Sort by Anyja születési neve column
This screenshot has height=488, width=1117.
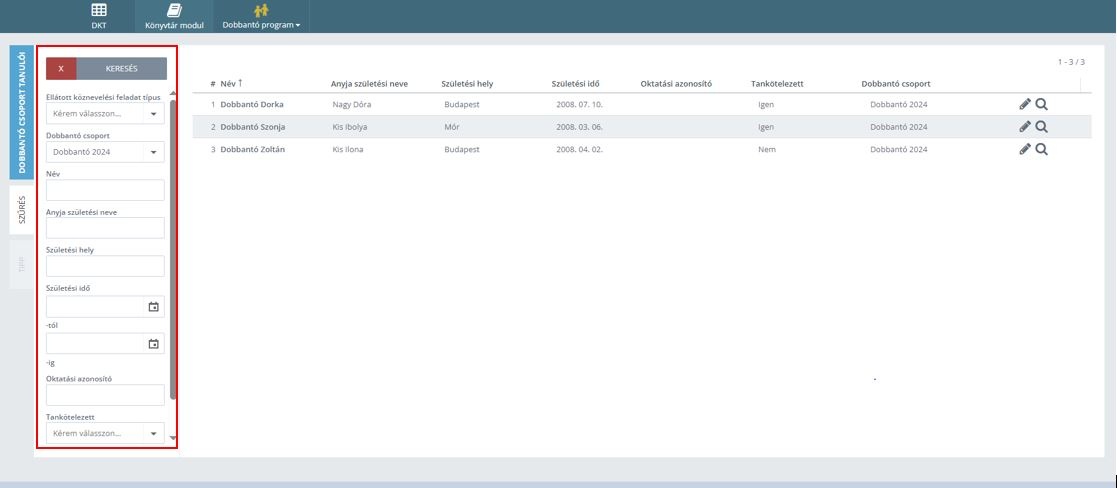pyautogui.click(x=369, y=84)
